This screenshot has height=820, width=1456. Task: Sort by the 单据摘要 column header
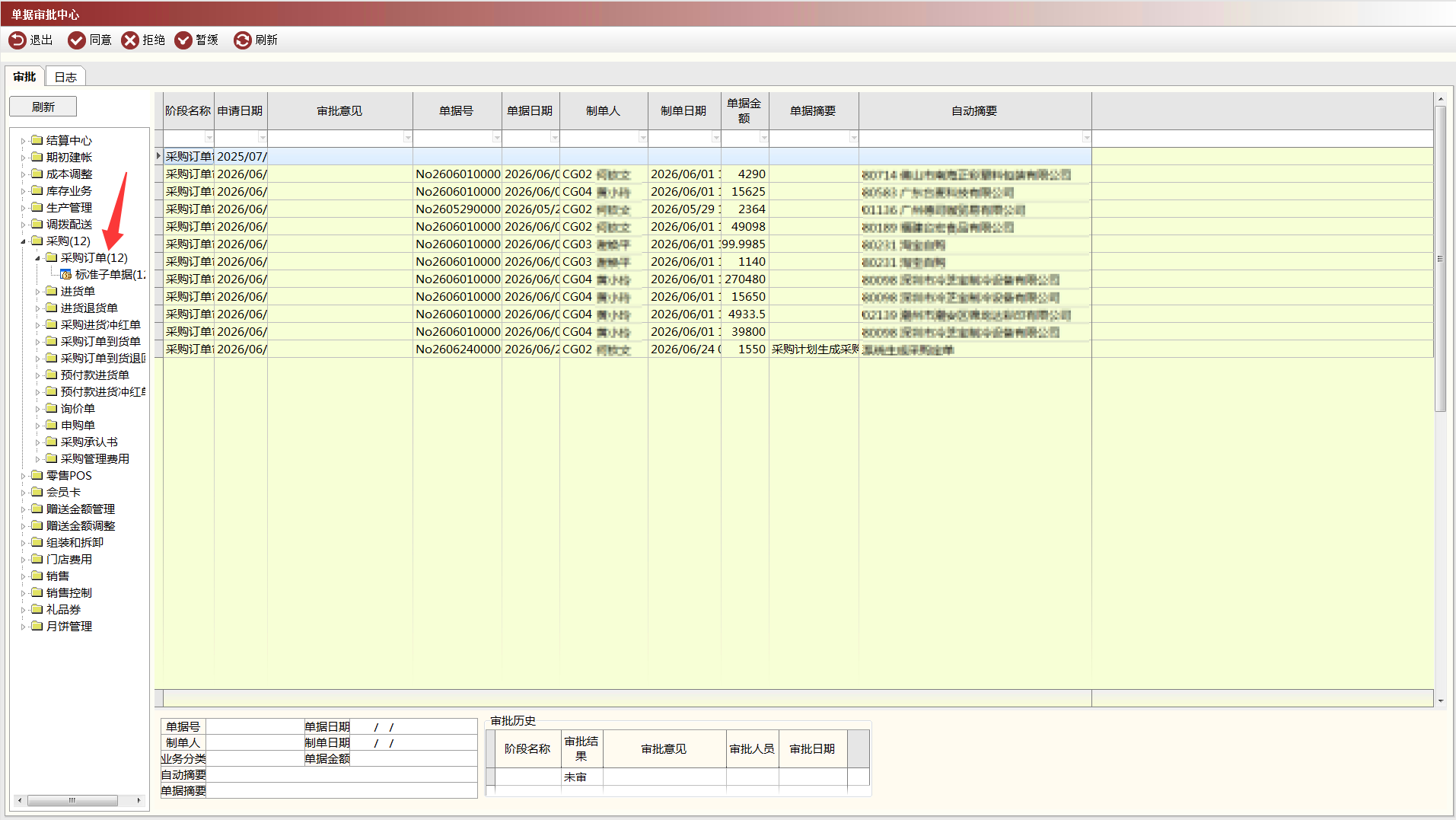[814, 111]
